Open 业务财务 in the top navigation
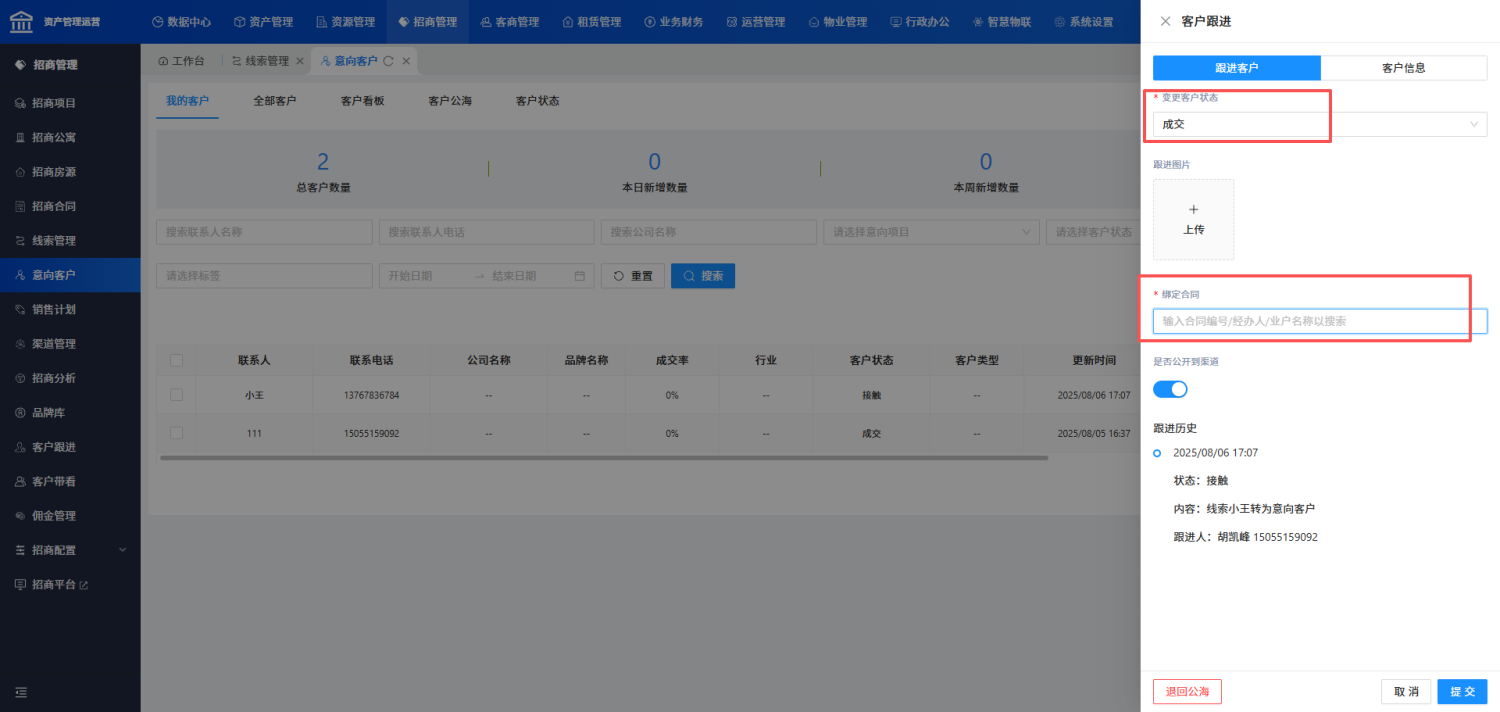Image resolution: width=1500 pixels, height=712 pixels. coord(673,21)
